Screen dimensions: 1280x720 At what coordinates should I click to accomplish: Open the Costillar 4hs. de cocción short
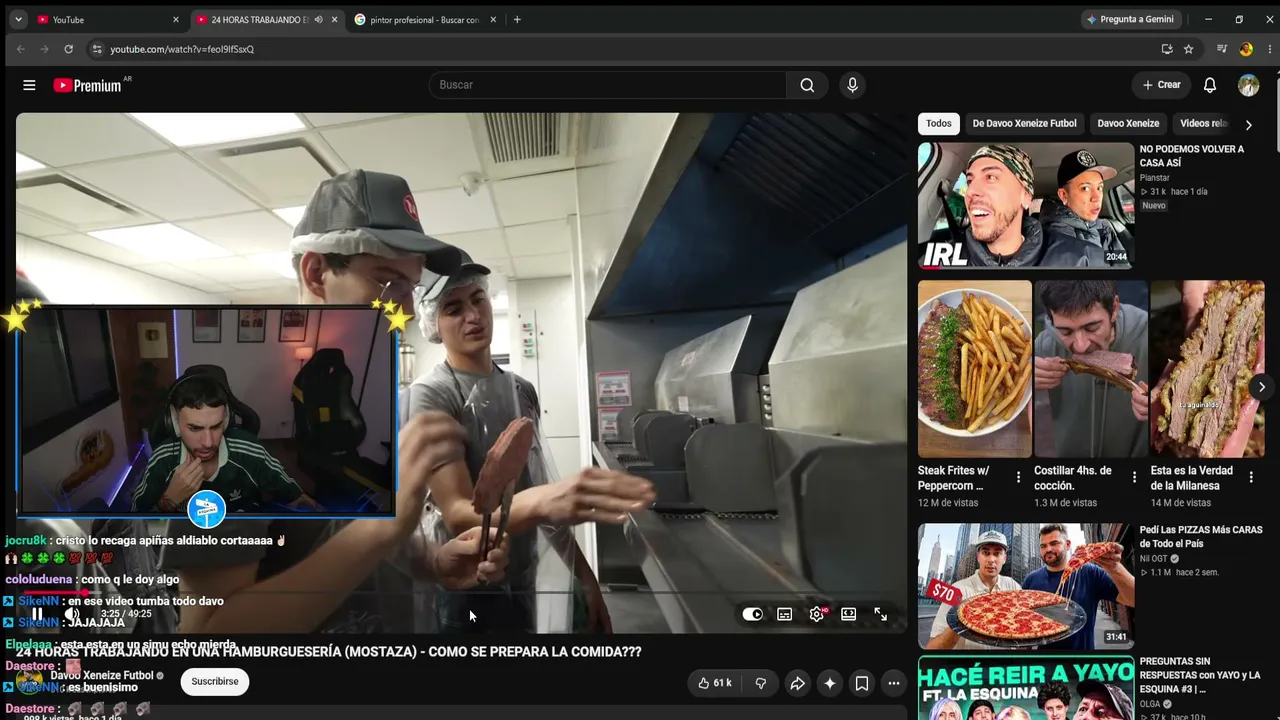pyautogui.click(x=1091, y=369)
